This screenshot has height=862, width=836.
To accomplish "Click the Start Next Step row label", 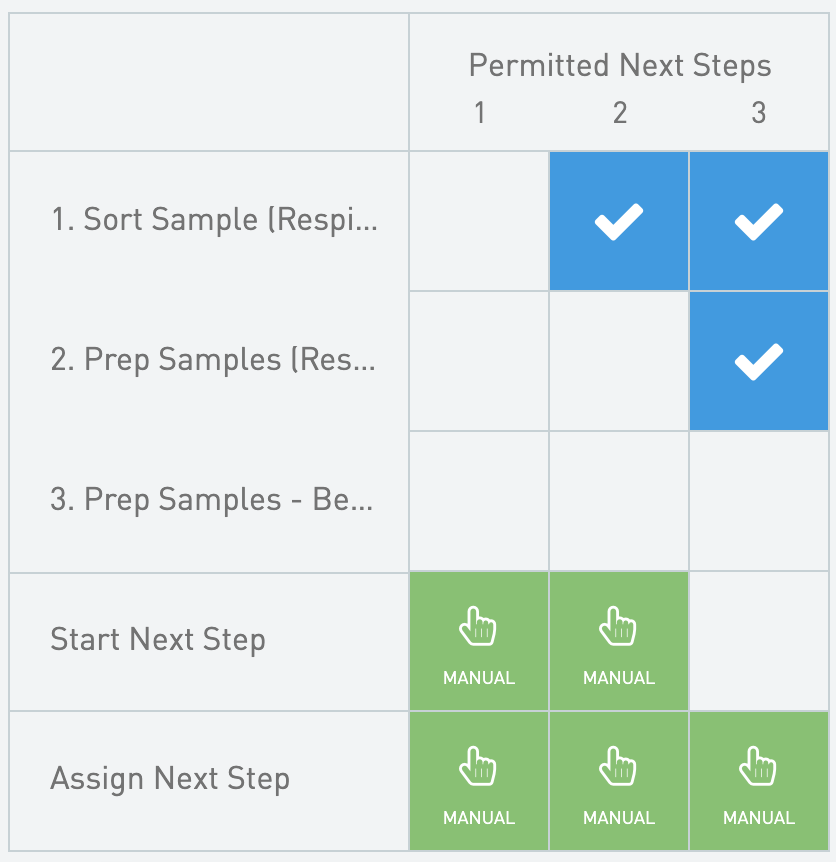I will coord(158,640).
